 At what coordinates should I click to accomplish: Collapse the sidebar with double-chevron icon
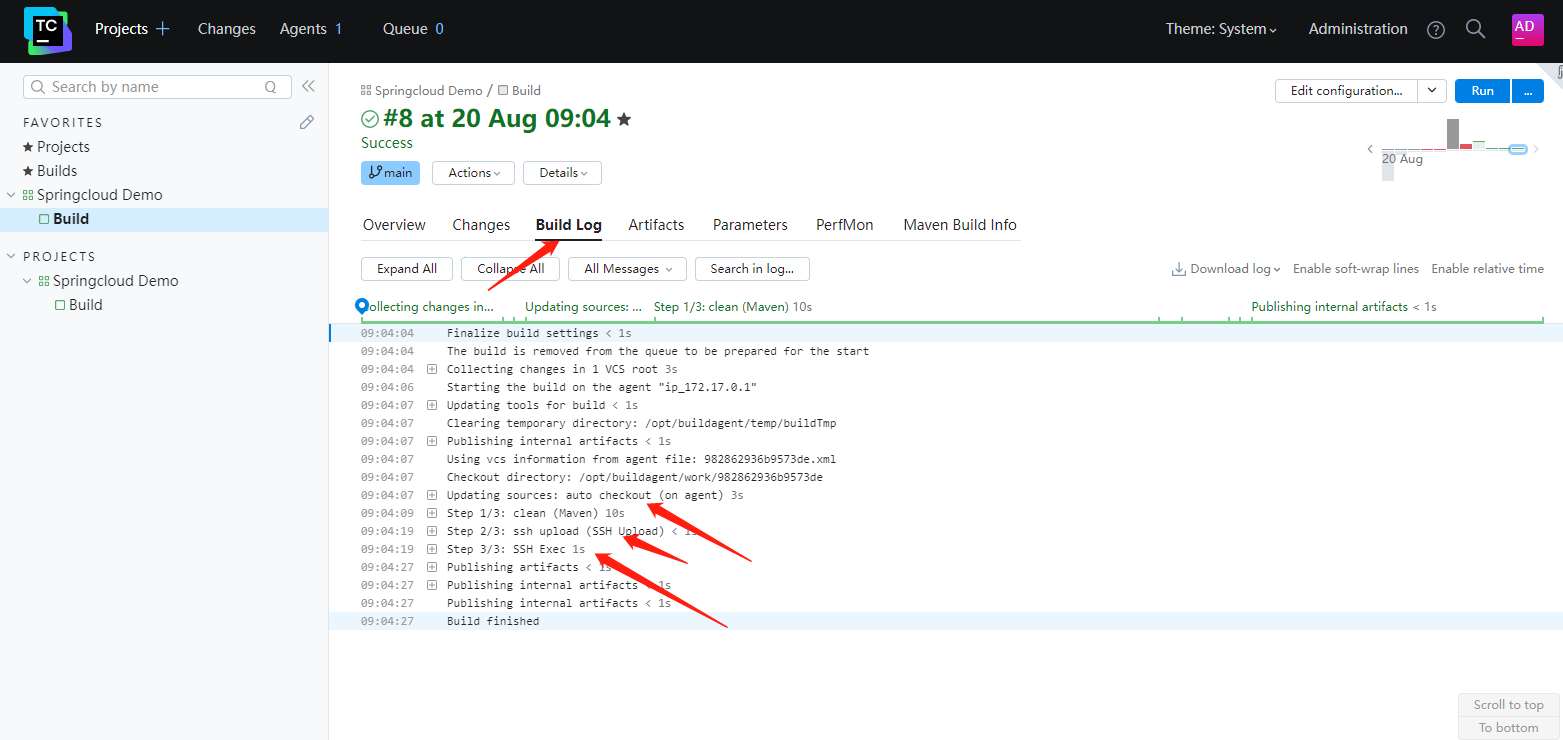pyautogui.click(x=308, y=87)
